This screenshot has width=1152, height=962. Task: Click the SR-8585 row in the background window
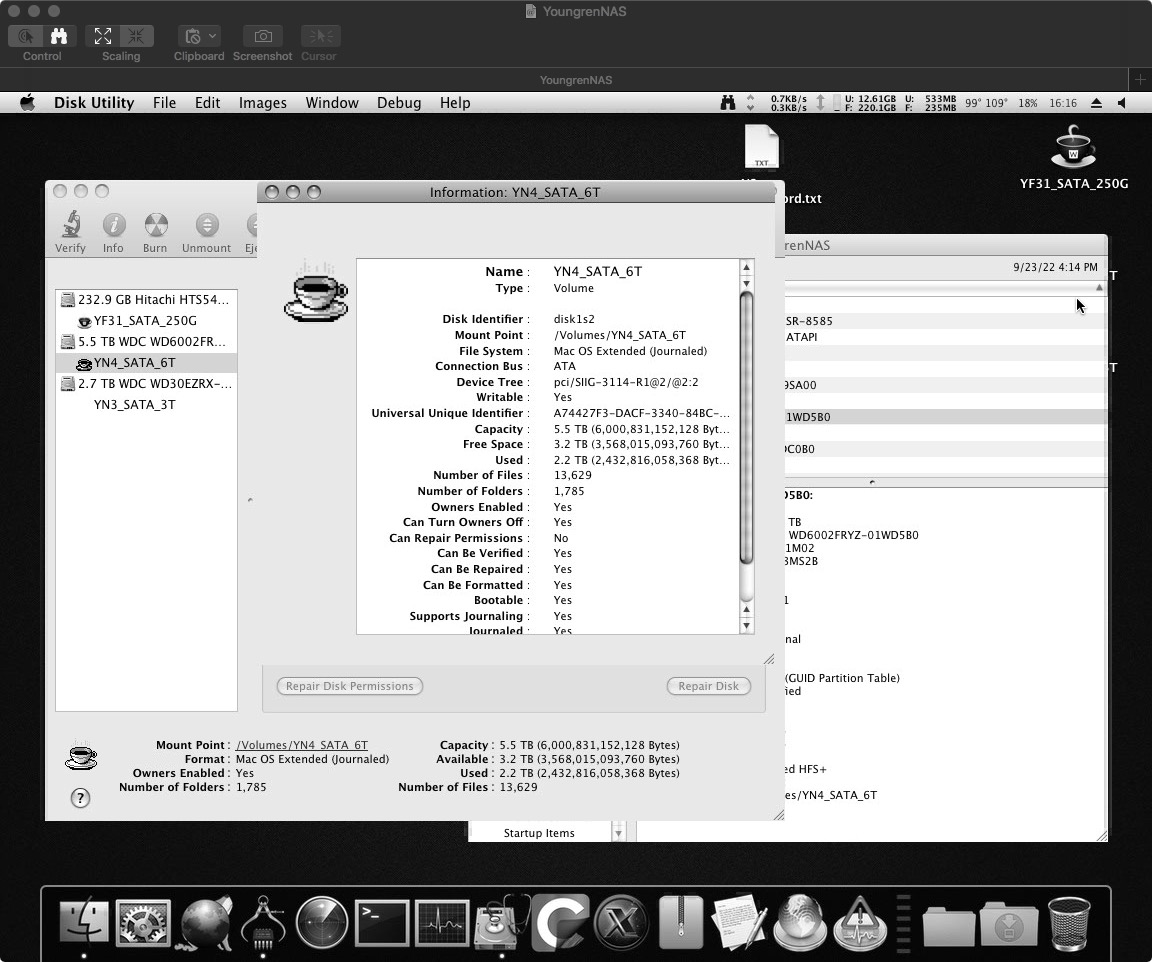pyautogui.click(x=946, y=321)
